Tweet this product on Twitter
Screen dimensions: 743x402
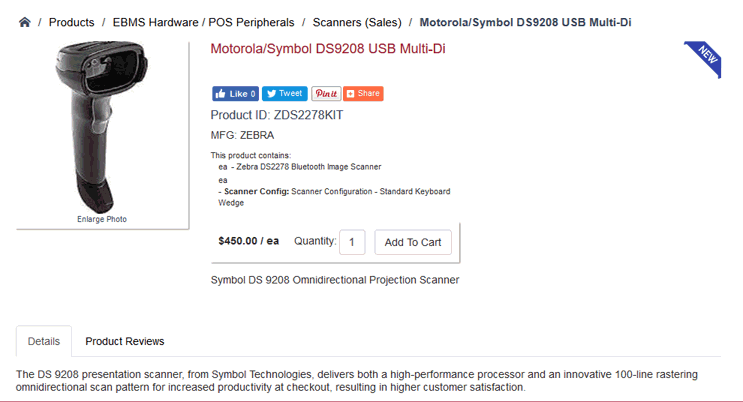pos(285,94)
